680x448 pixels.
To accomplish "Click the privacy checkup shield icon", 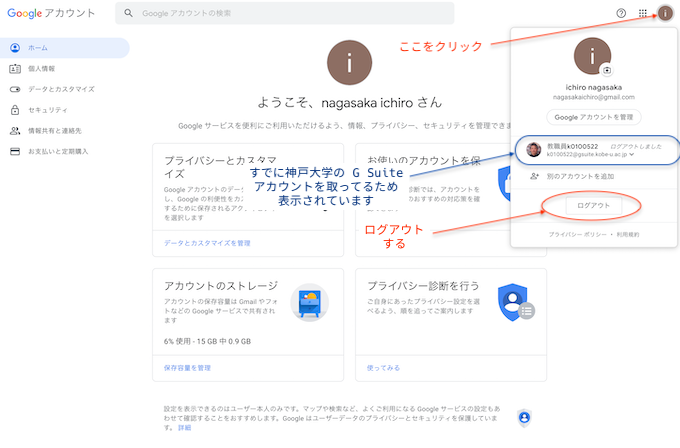I will coord(516,302).
